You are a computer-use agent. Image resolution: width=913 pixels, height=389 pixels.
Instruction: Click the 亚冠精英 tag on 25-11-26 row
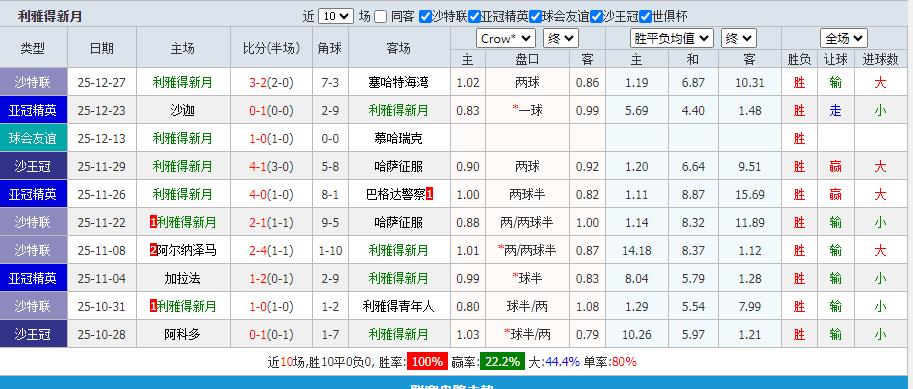(x=33, y=194)
